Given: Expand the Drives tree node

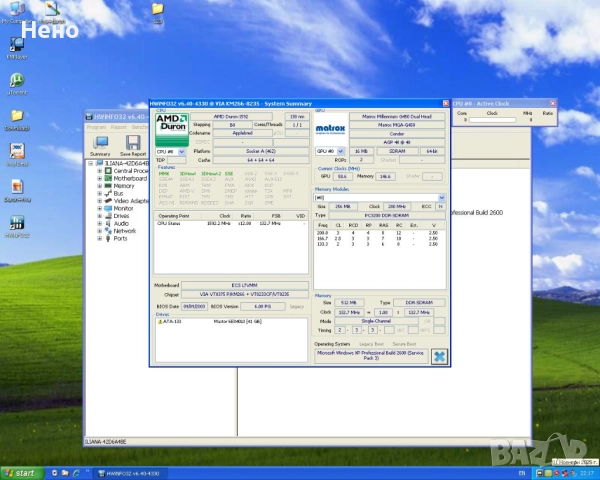Looking at the screenshot, I should tap(99, 216).
